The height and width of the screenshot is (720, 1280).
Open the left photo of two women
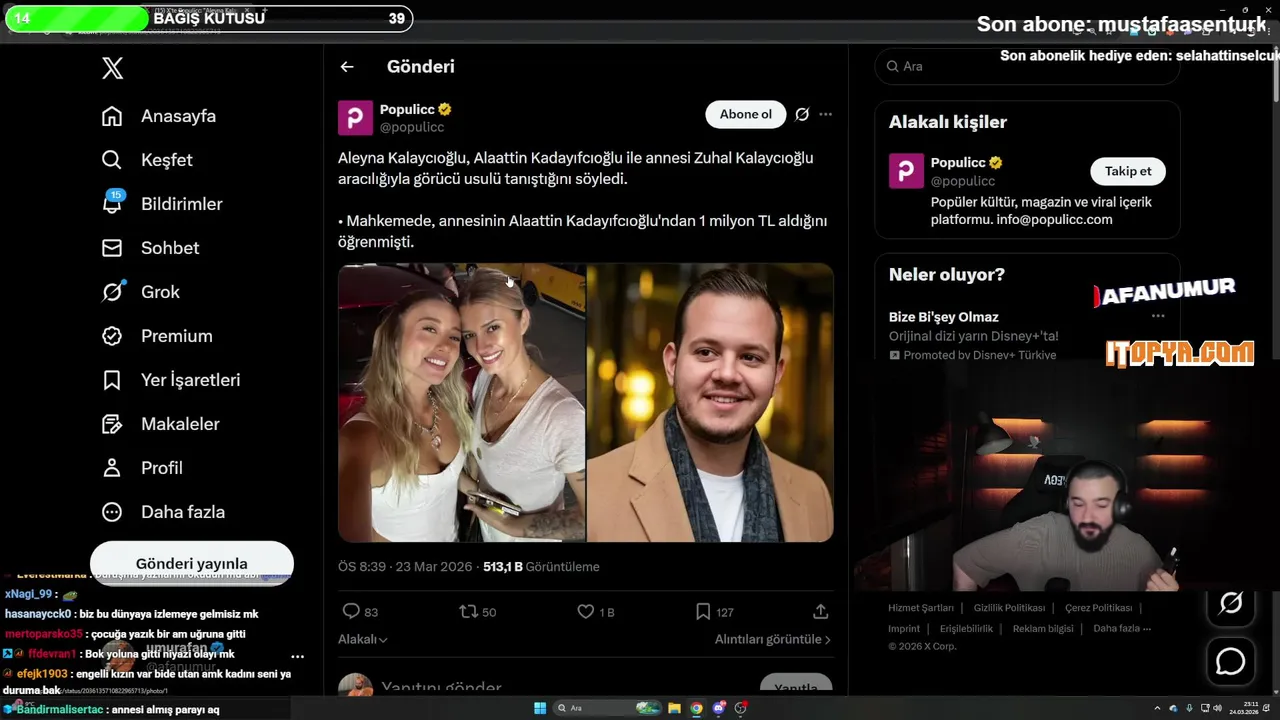pos(461,403)
